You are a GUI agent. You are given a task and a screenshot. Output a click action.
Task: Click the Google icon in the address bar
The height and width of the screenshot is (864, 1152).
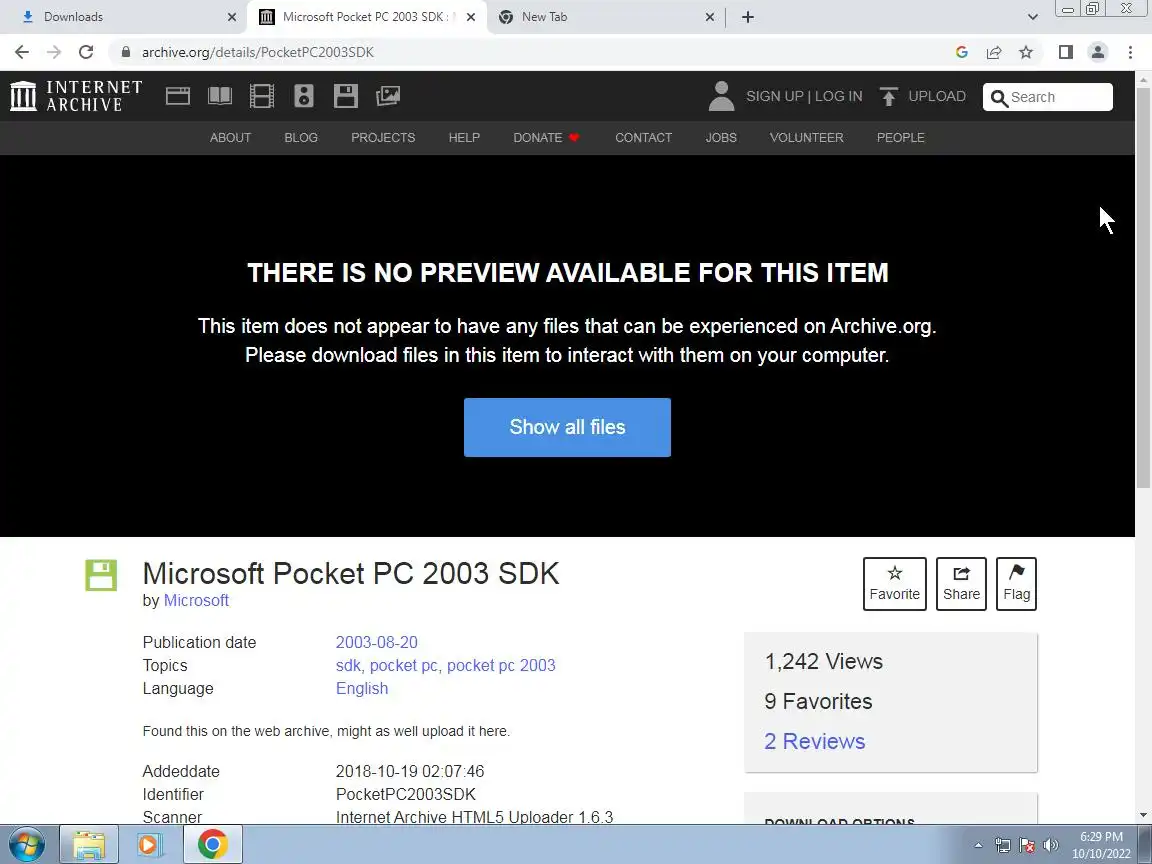point(962,52)
